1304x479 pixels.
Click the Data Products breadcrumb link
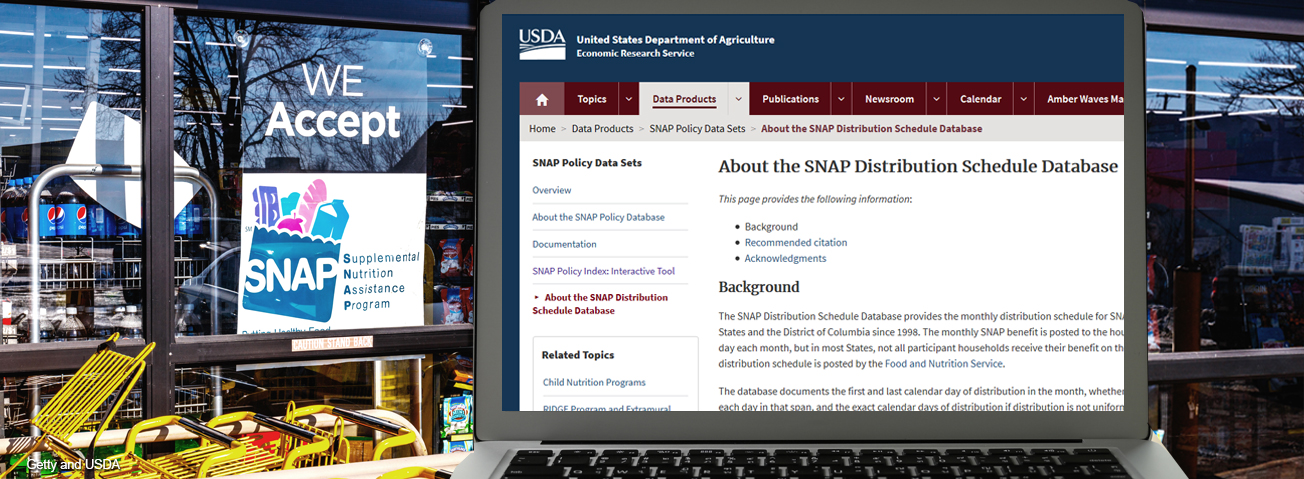pyautogui.click(x=602, y=129)
